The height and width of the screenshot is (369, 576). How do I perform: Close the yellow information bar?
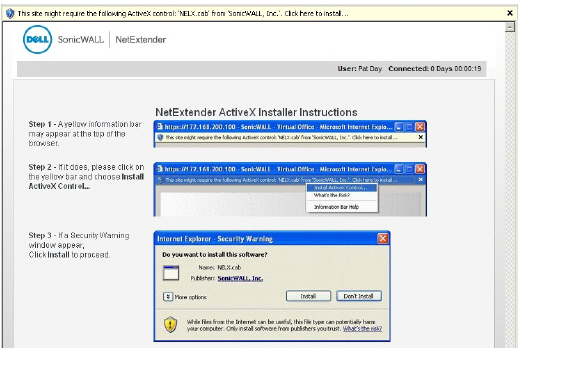click(510, 13)
